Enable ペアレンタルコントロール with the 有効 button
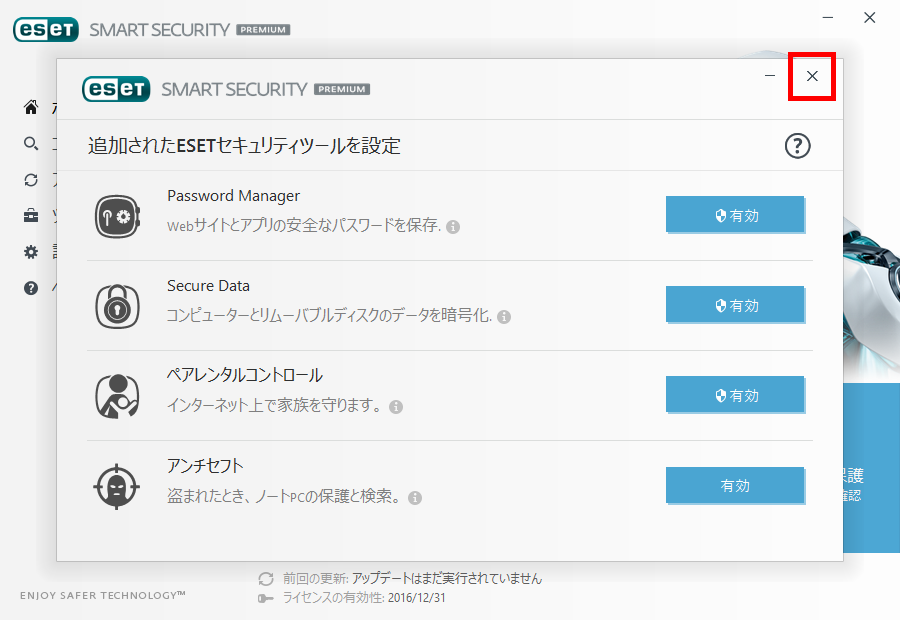Image resolution: width=900 pixels, height=620 pixels. tap(735, 395)
